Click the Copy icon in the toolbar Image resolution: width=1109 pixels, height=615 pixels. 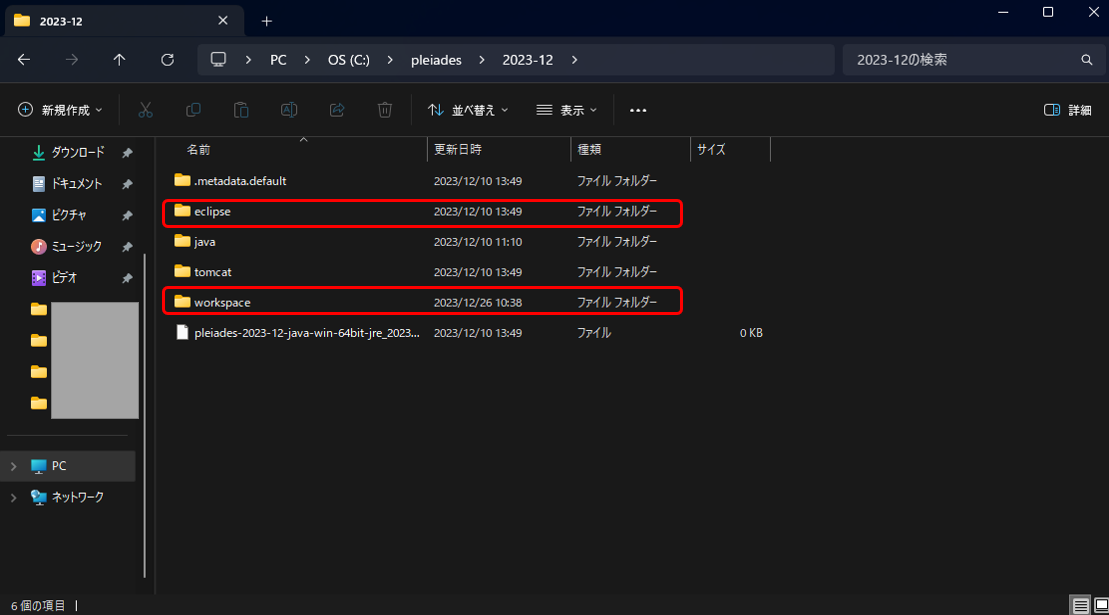[192, 110]
